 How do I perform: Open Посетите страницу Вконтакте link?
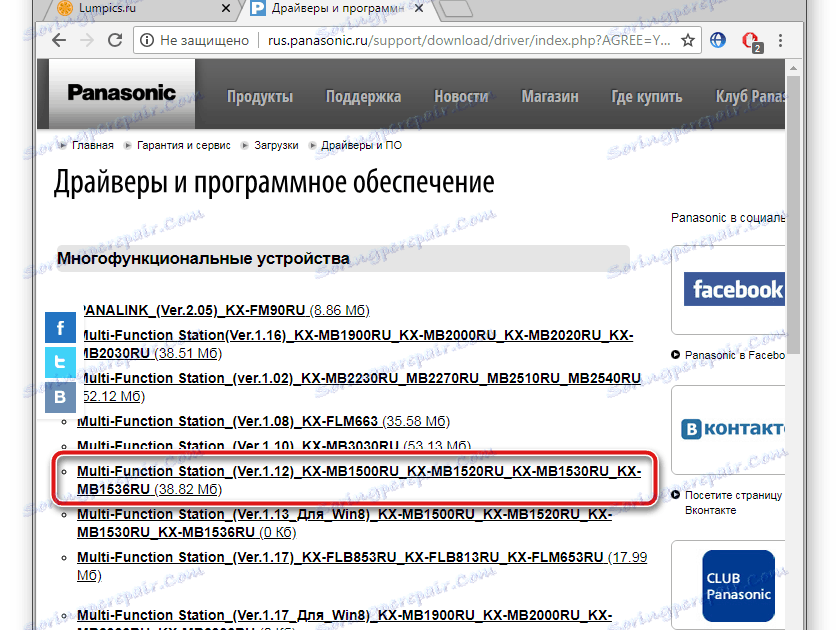[x=733, y=503]
